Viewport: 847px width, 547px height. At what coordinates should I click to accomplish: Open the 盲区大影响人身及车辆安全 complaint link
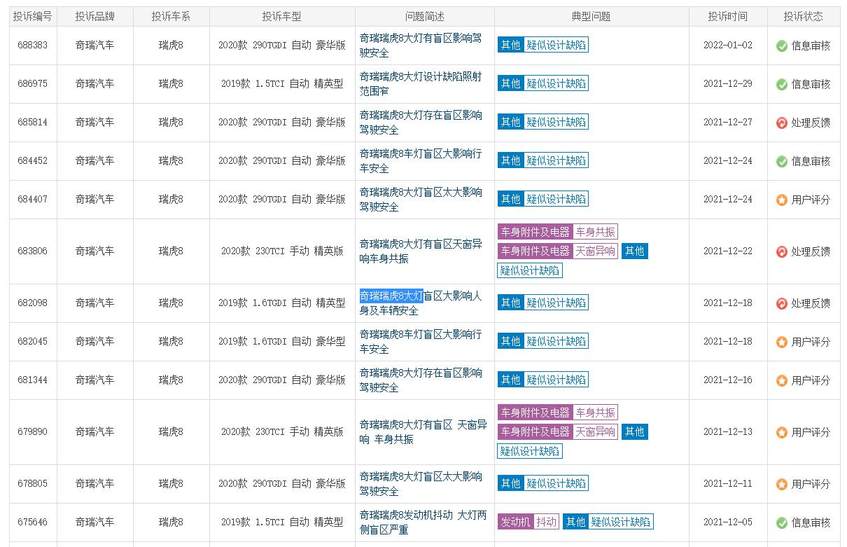point(420,303)
